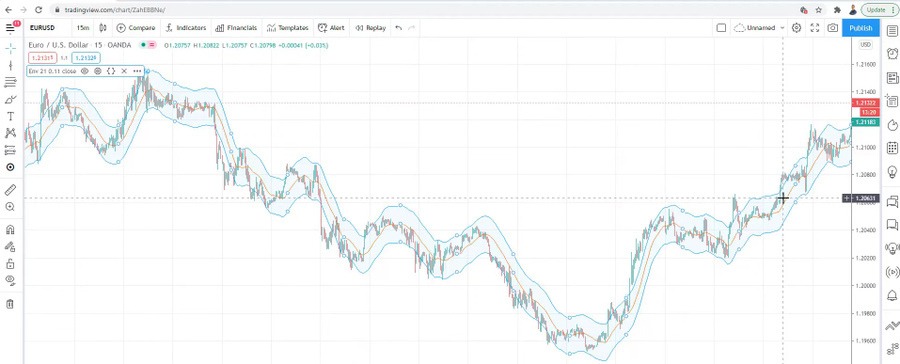900x364 pixels.
Task: Select the Text tool in left toolbar
Action: coord(10,116)
